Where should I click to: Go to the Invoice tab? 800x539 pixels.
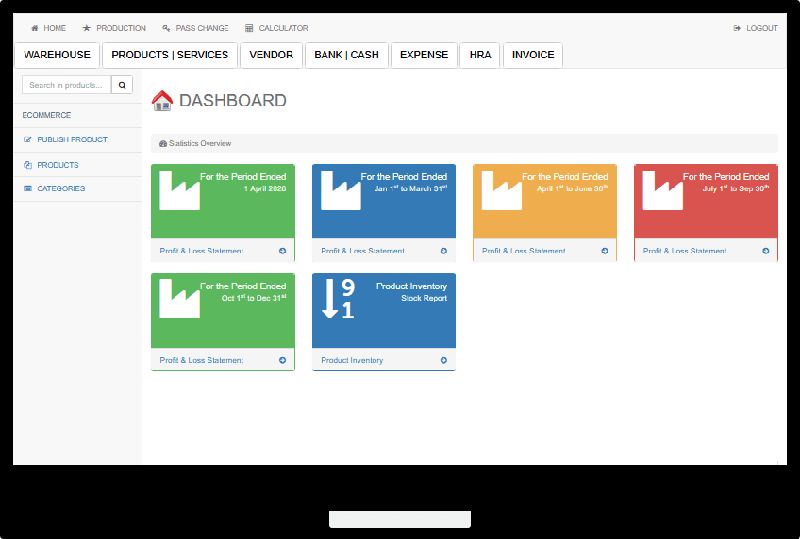pyautogui.click(x=533, y=55)
